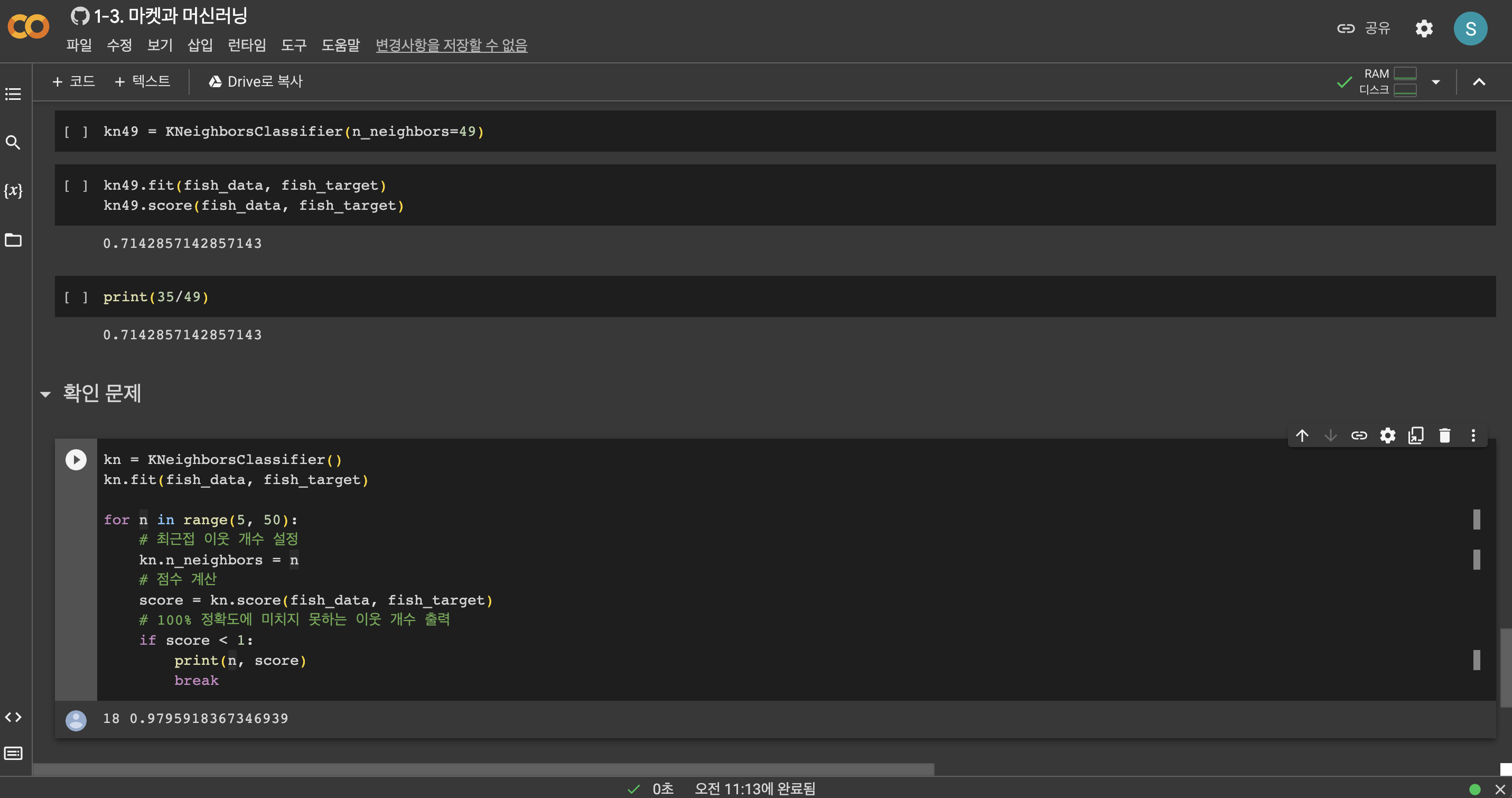Run the kn49 = KNeighborsClassifier cell
Viewport: 1512px width, 798px height.
click(x=76, y=132)
